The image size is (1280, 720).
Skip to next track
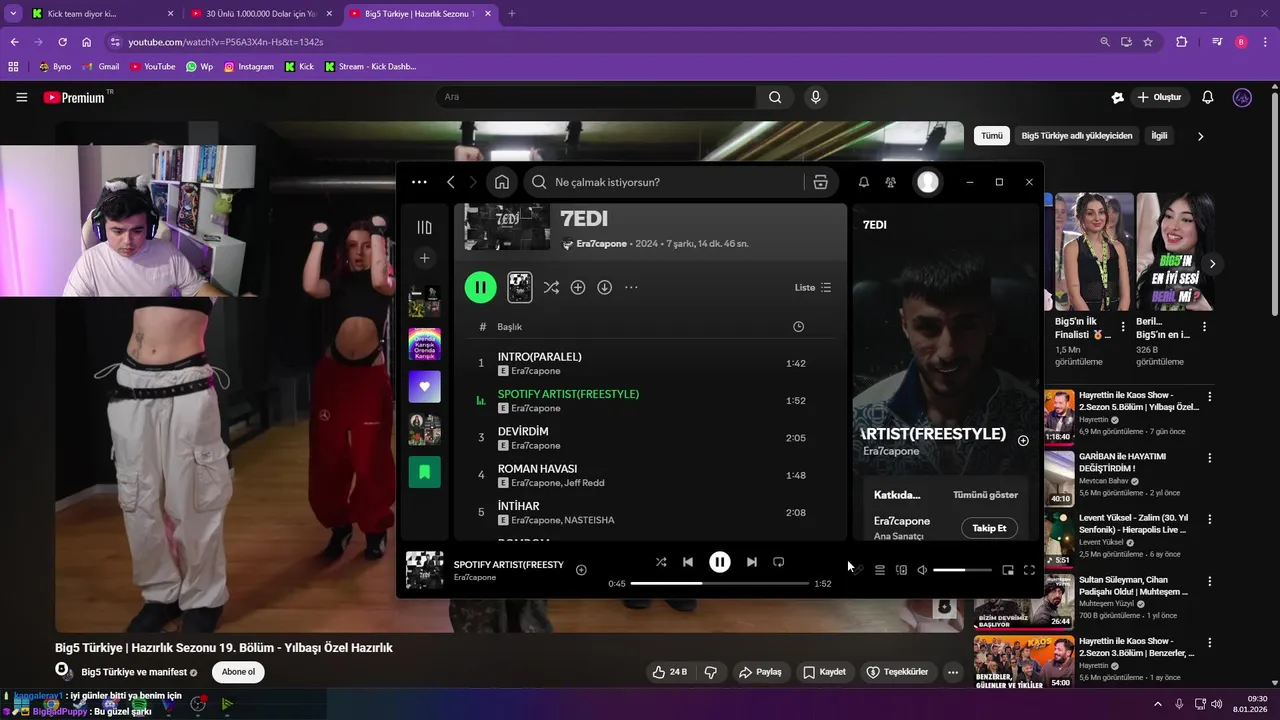[752, 562]
